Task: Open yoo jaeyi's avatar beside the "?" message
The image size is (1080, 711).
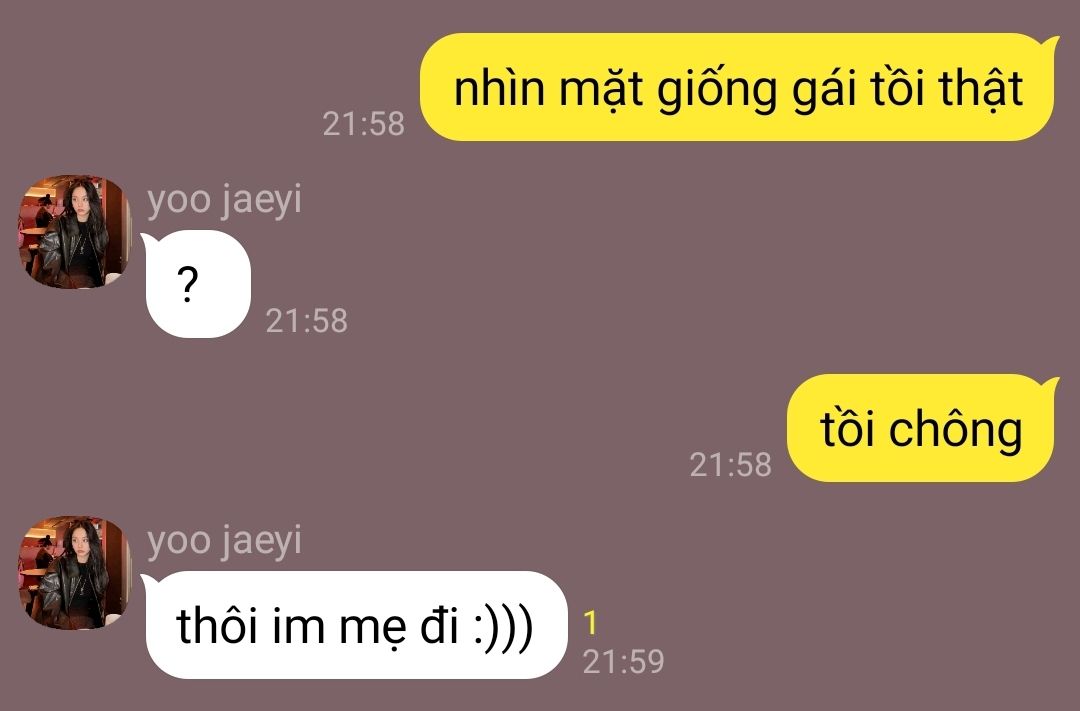Action: tap(74, 231)
